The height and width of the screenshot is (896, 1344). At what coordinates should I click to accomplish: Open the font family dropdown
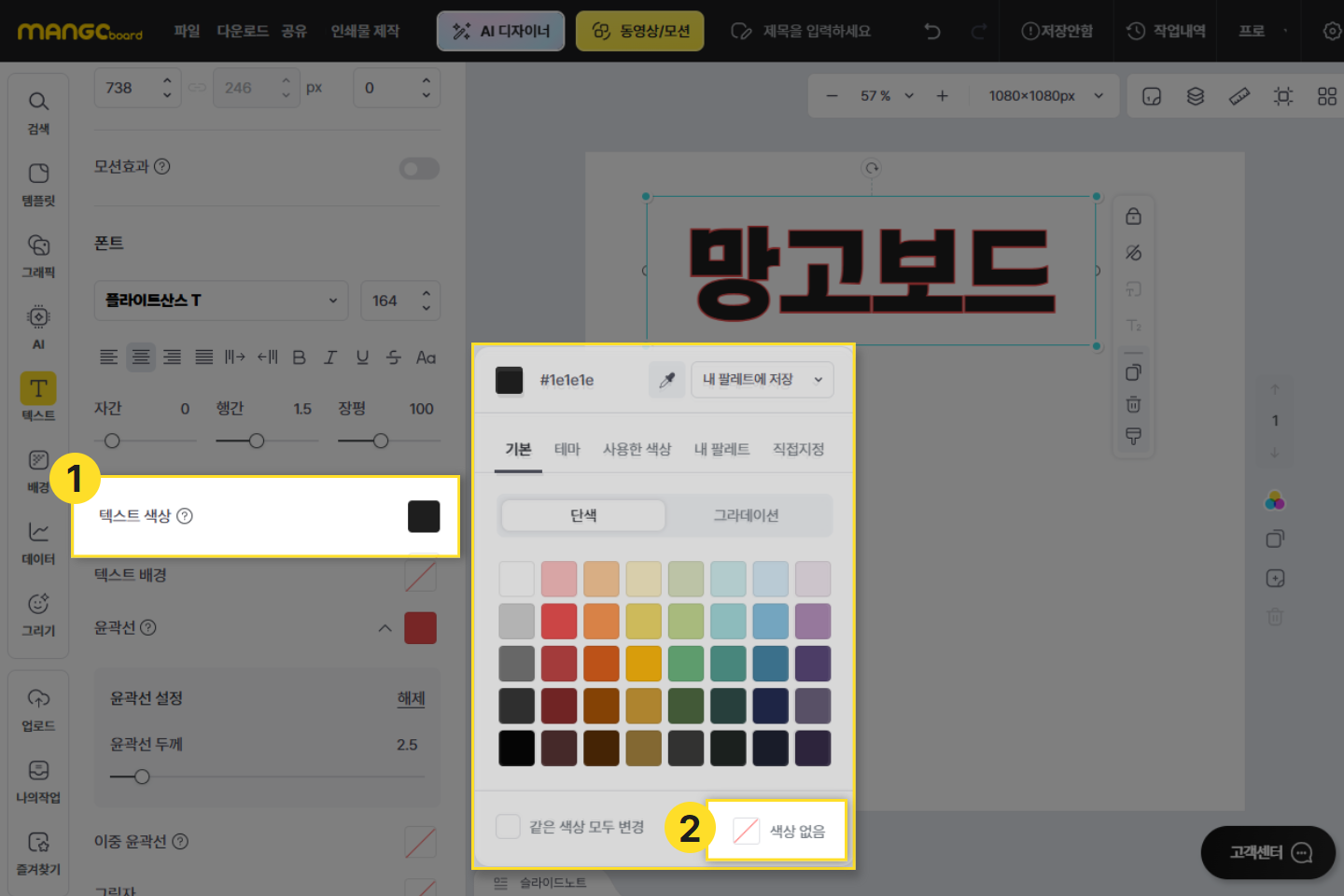click(x=221, y=301)
